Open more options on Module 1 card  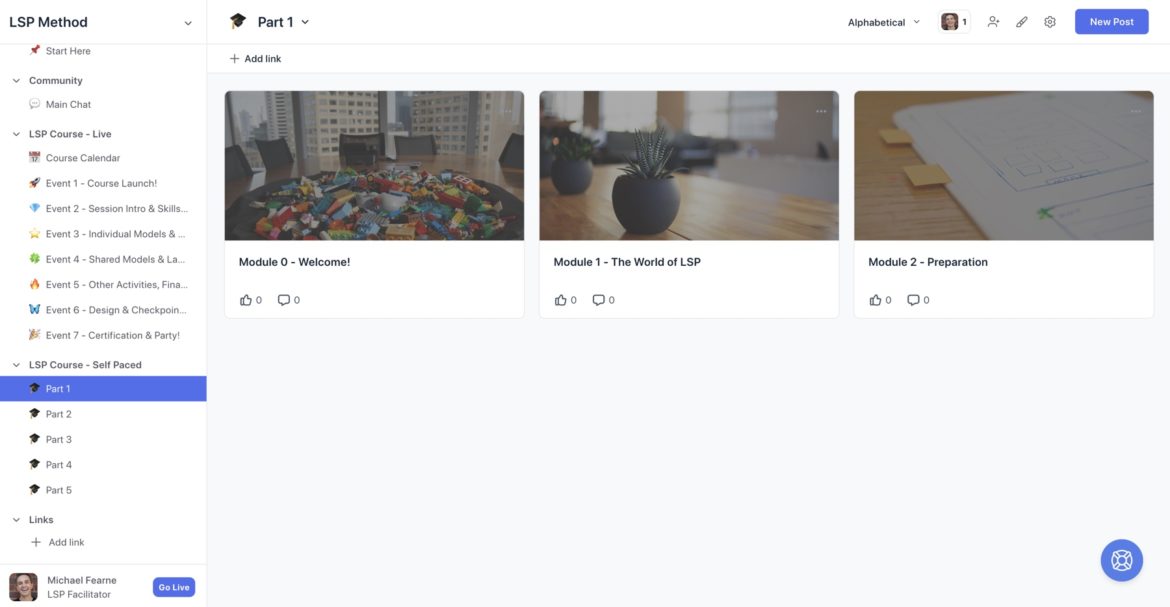tap(821, 111)
